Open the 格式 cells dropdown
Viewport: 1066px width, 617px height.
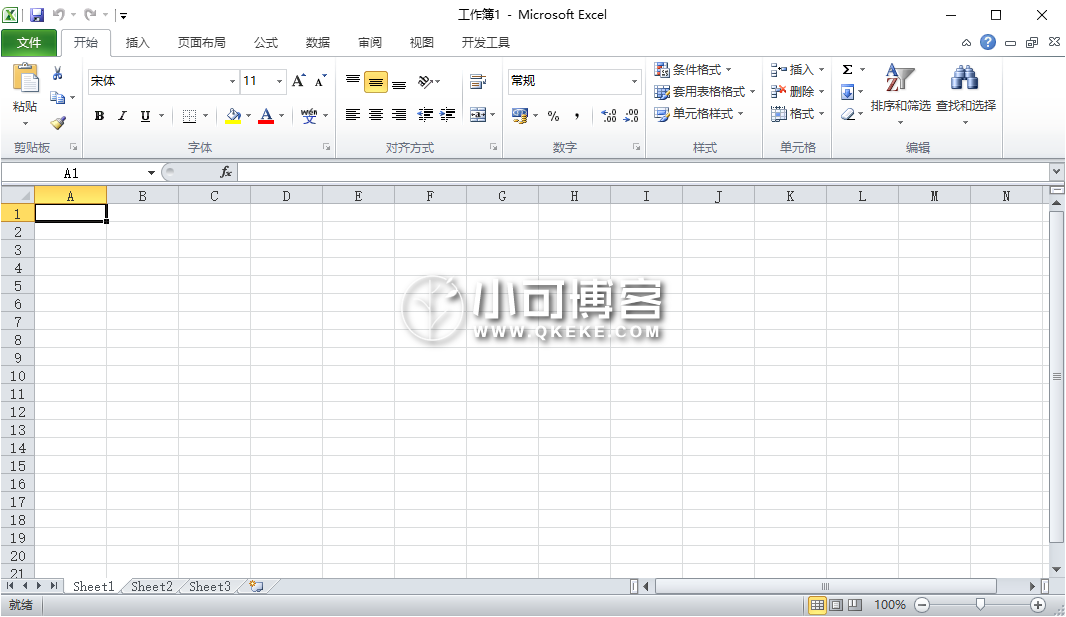[x=797, y=113]
